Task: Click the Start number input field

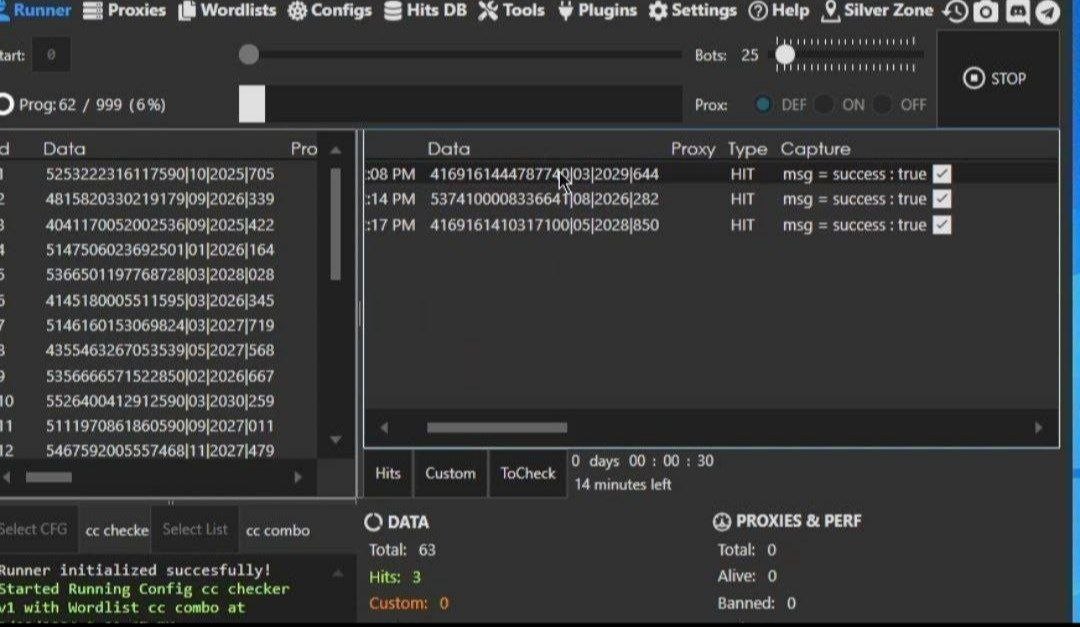Action: click(x=51, y=55)
